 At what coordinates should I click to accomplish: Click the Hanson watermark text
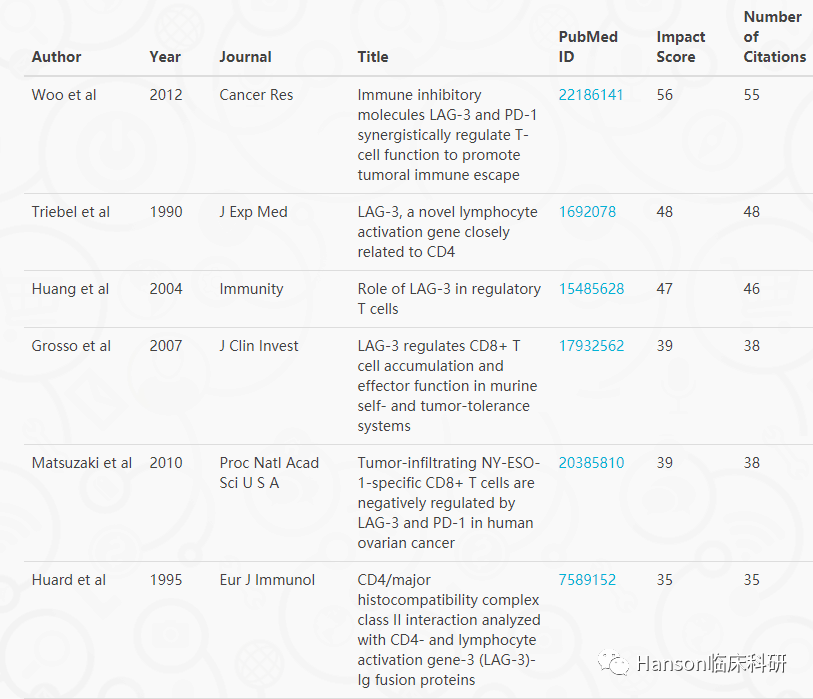tap(711, 663)
